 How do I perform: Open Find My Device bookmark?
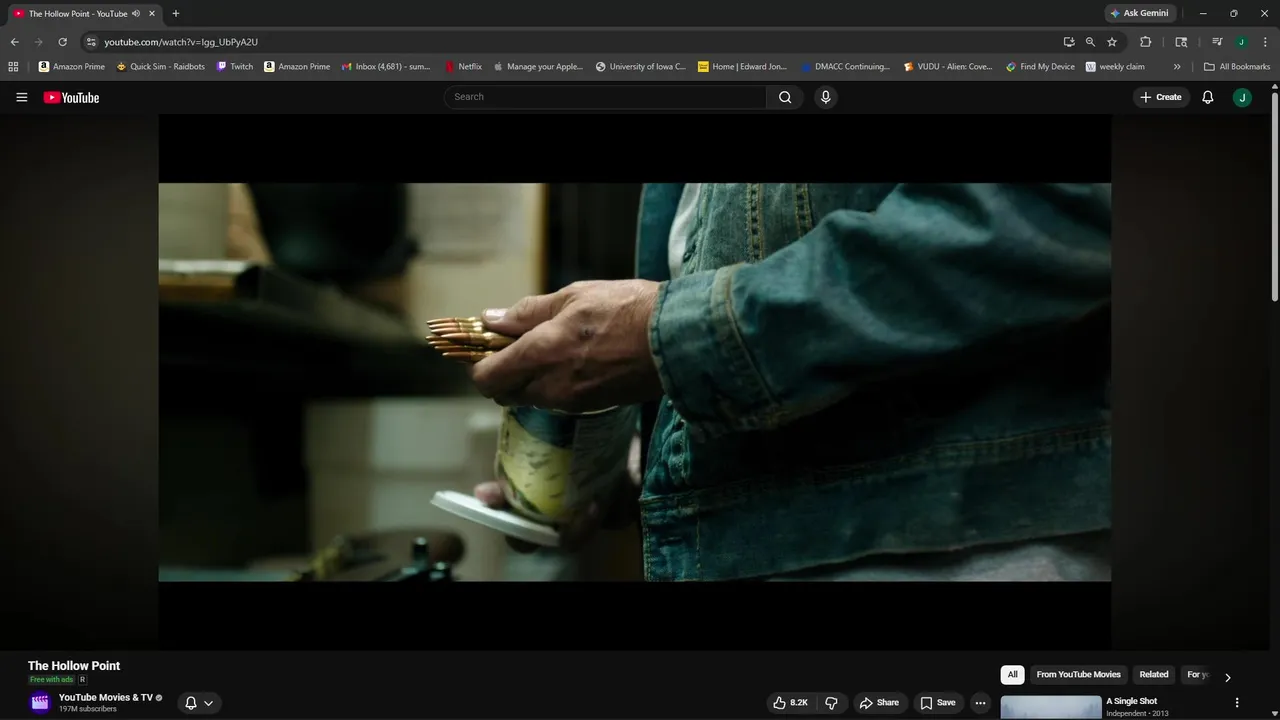click(x=1041, y=67)
